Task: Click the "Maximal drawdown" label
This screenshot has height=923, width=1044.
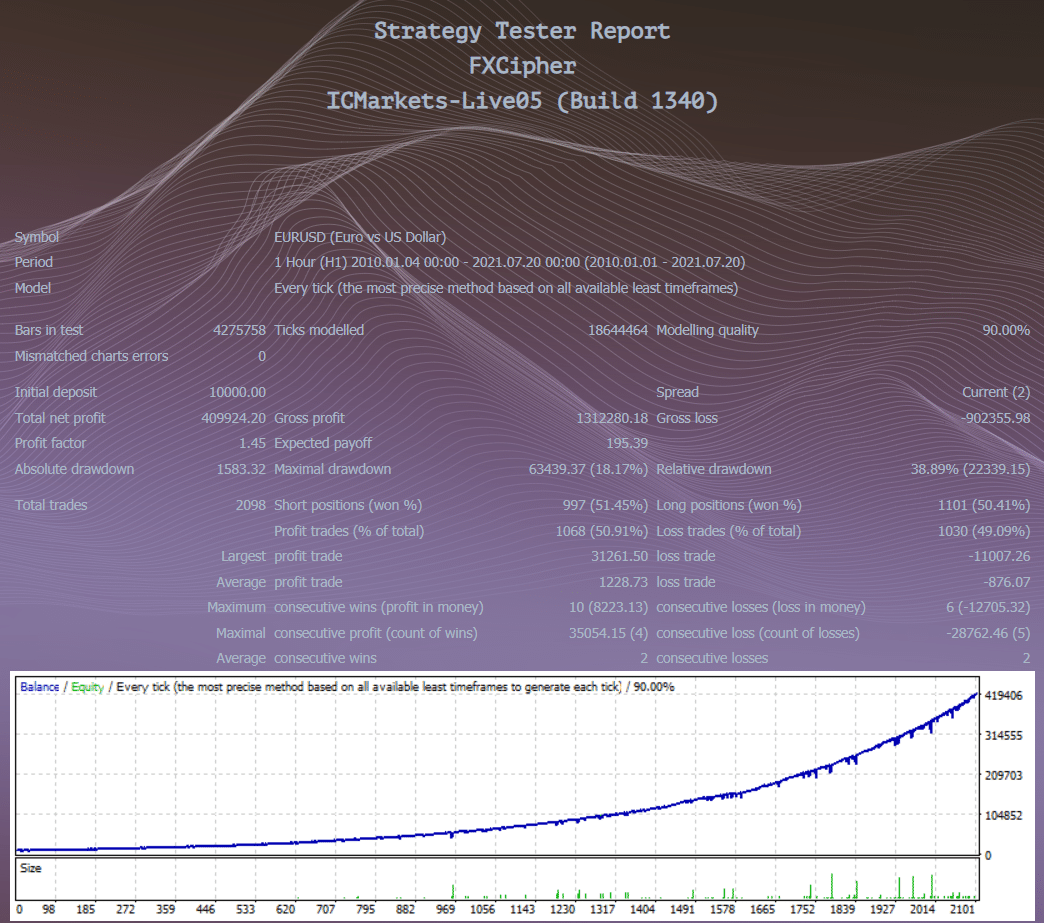Action: [333, 469]
